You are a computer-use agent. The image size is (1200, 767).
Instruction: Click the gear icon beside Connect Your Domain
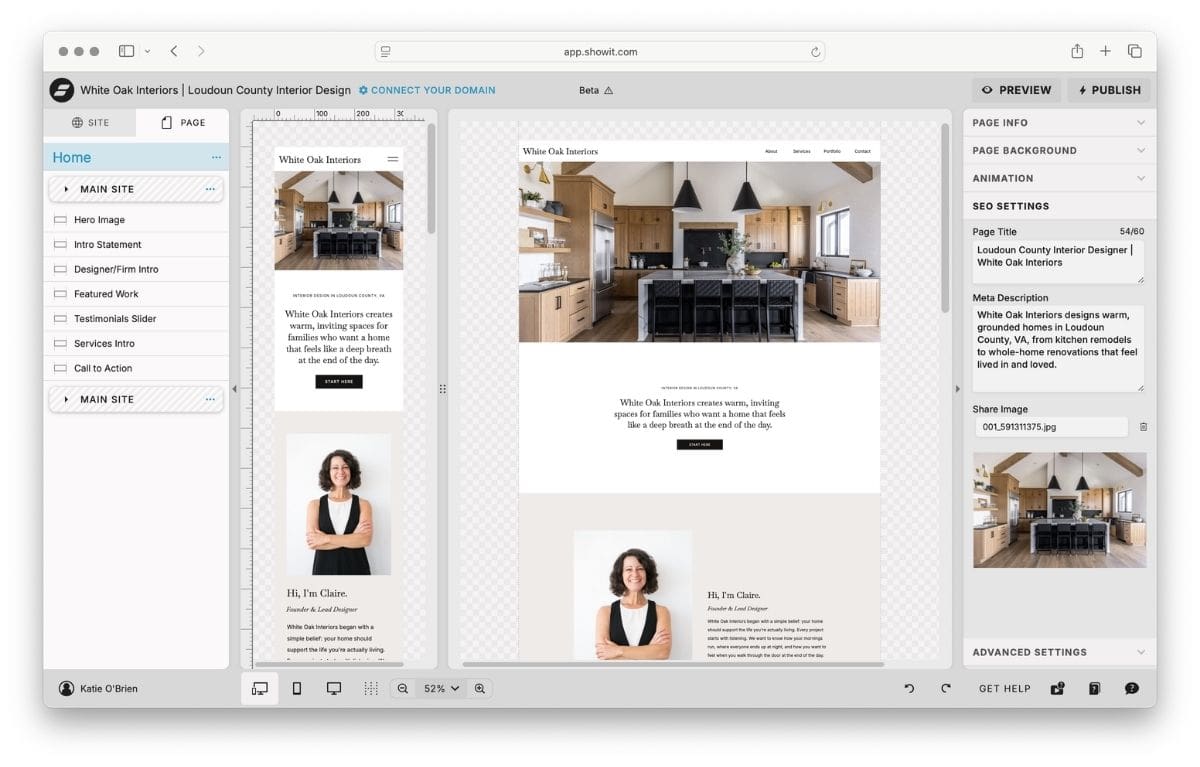pyautogui.click(x=363, y=90)
